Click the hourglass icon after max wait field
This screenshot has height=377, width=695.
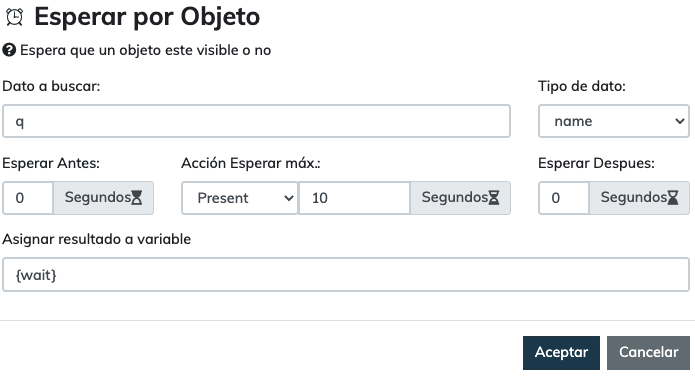click(494, 197)
